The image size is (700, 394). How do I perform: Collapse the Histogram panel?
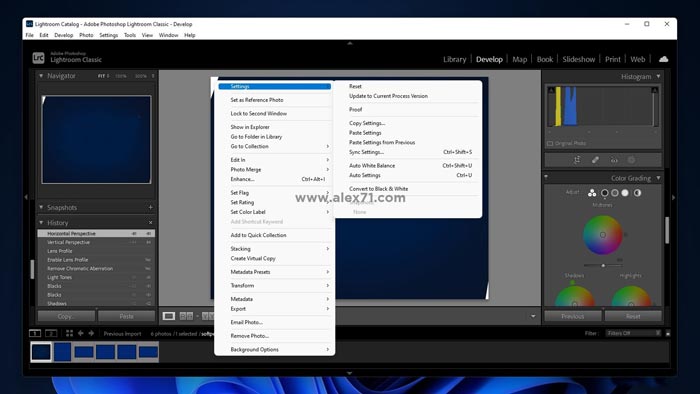click(x=658, y=77)
